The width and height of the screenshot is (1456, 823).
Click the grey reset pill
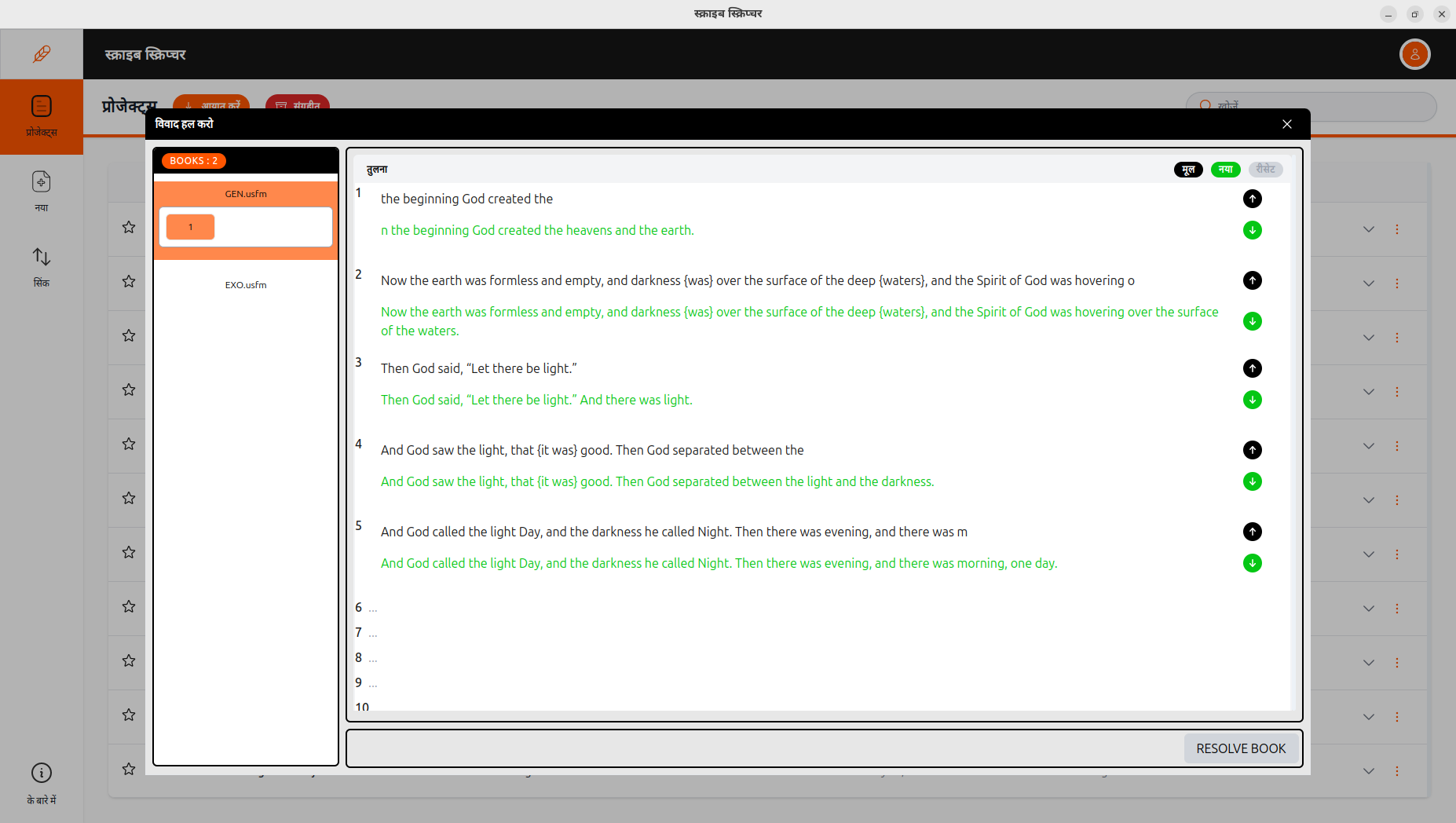tap(1265, 170)
